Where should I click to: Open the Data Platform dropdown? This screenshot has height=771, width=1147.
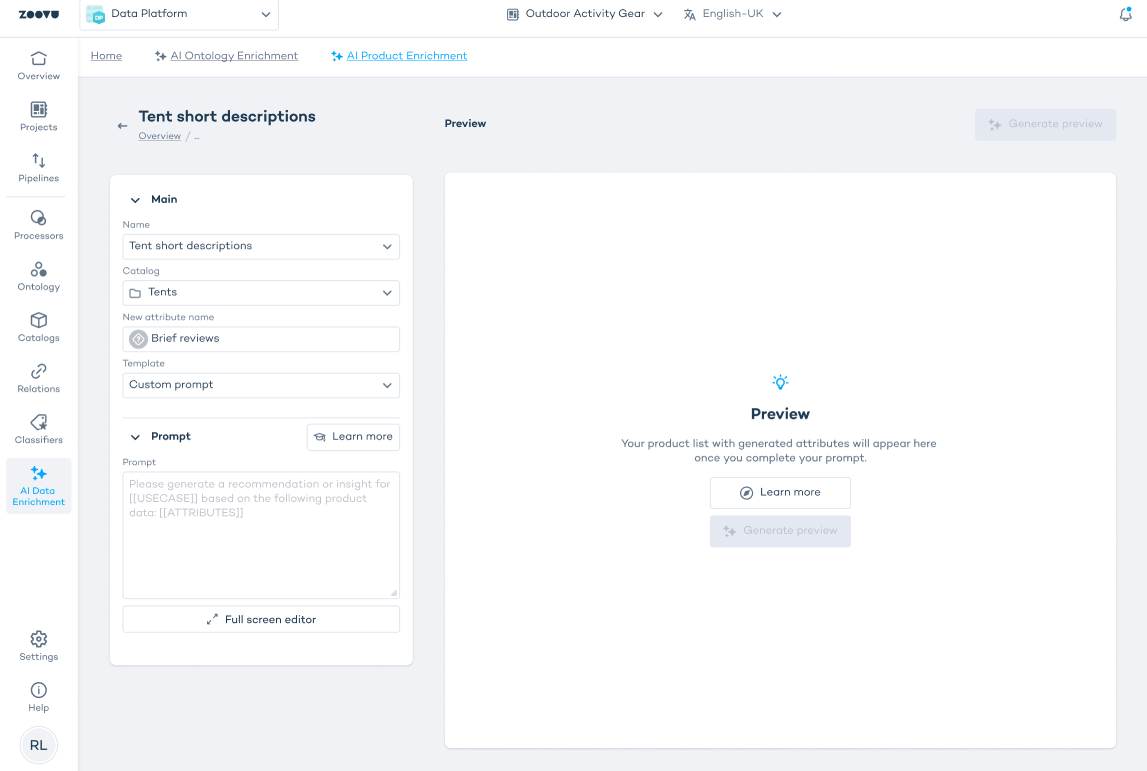tap(179, 14)
